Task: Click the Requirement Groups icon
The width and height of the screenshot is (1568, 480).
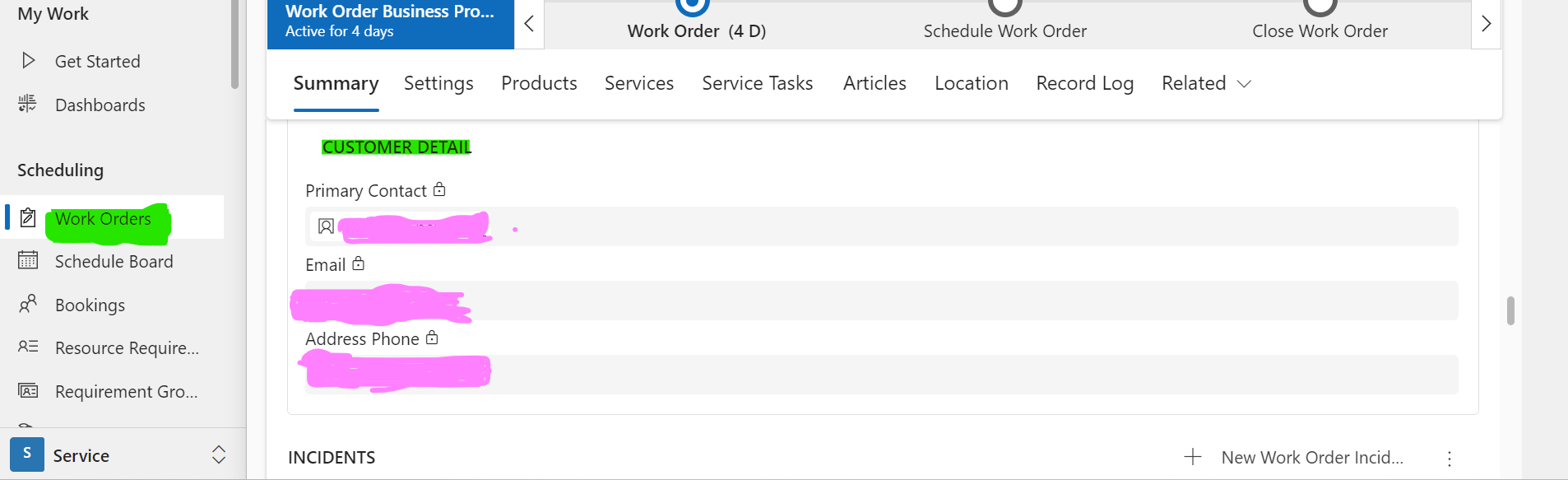Action: (28, 390)
